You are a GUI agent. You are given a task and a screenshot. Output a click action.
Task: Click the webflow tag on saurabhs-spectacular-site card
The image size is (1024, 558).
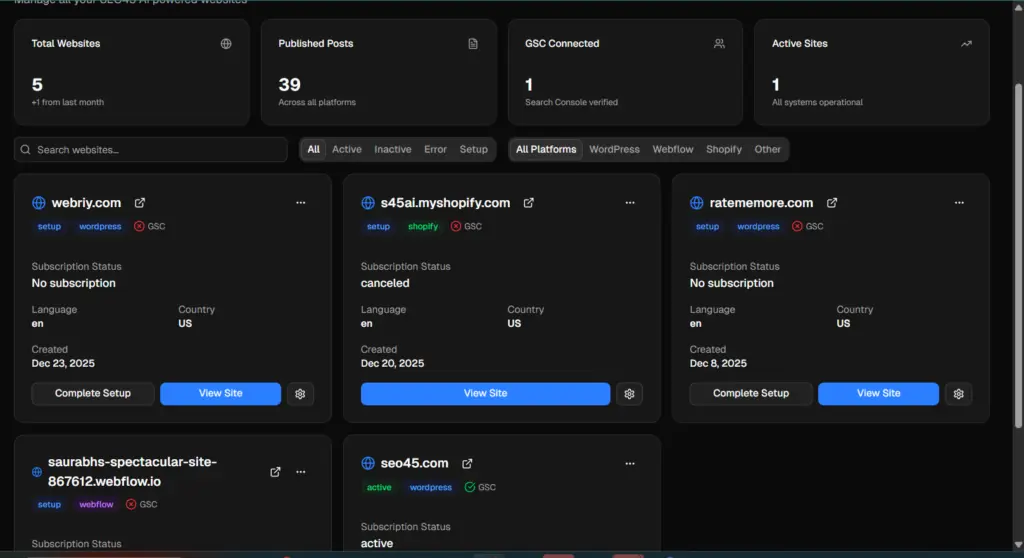96,504
